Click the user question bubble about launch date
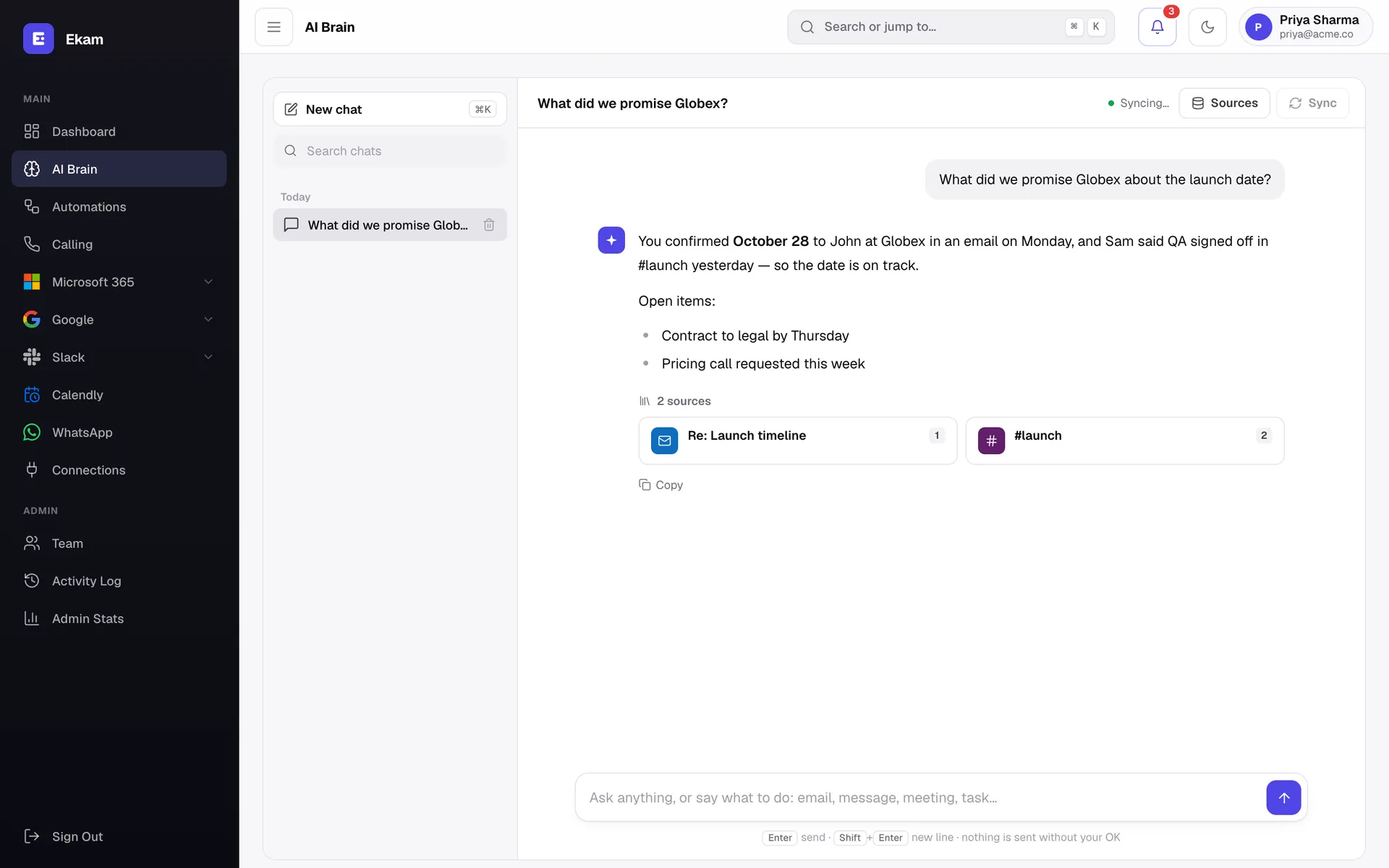 pyautogui.click(x=1105, y=179)
